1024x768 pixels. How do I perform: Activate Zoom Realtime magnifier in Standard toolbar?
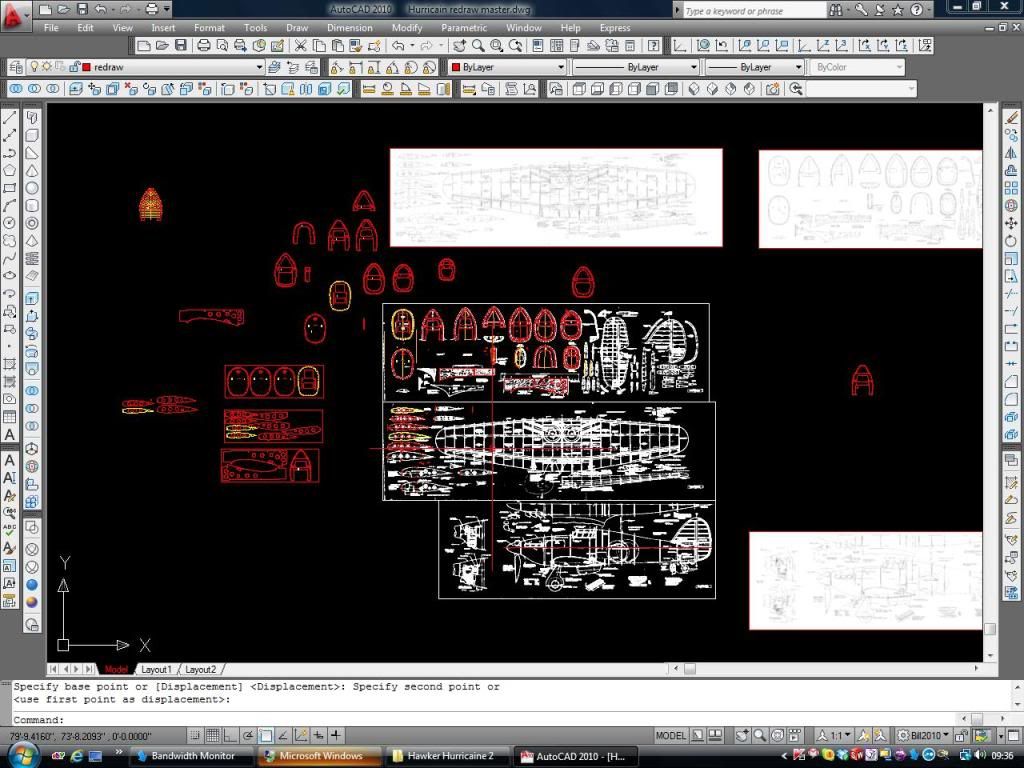pyautogui.click(x=478, y=46)
